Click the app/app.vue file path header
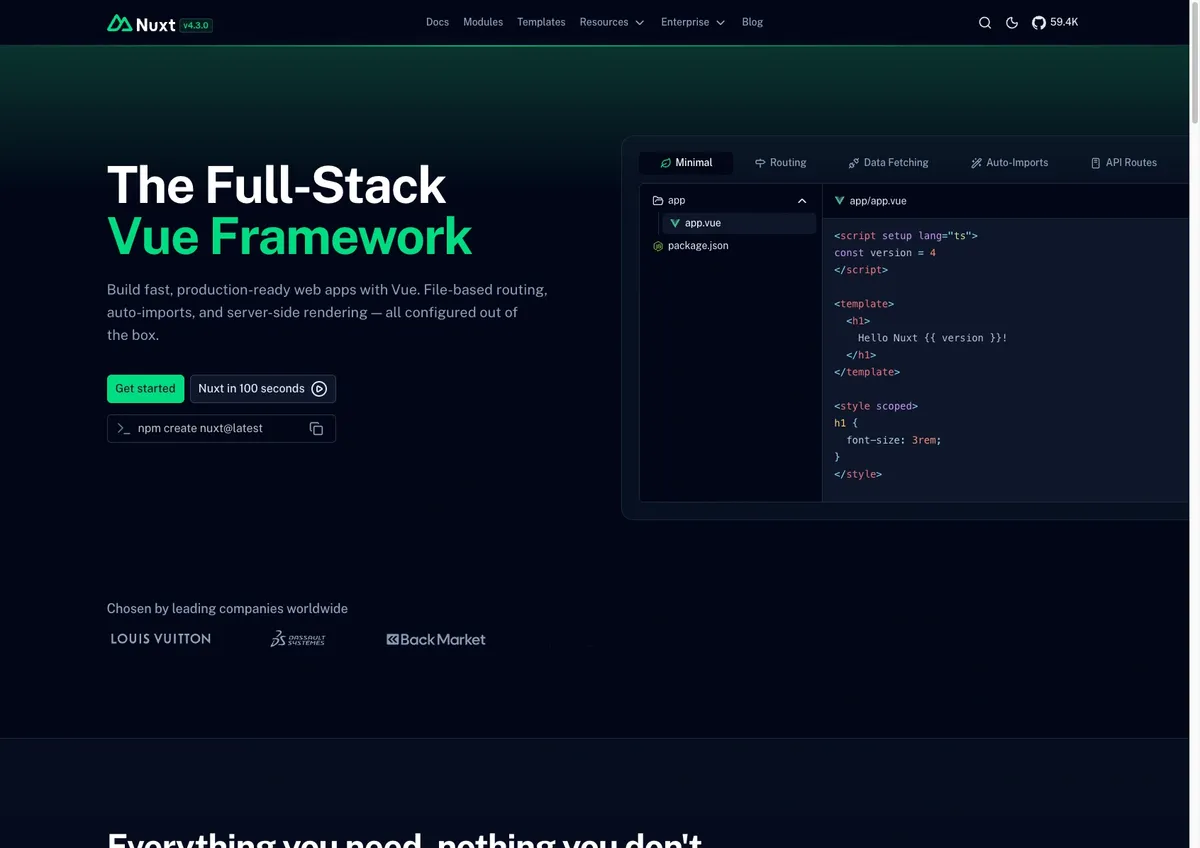 click(877, 201)
